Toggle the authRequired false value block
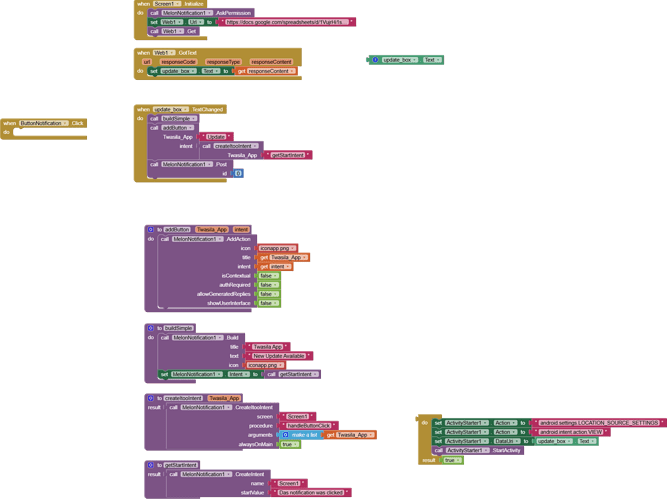 [276, 285]
